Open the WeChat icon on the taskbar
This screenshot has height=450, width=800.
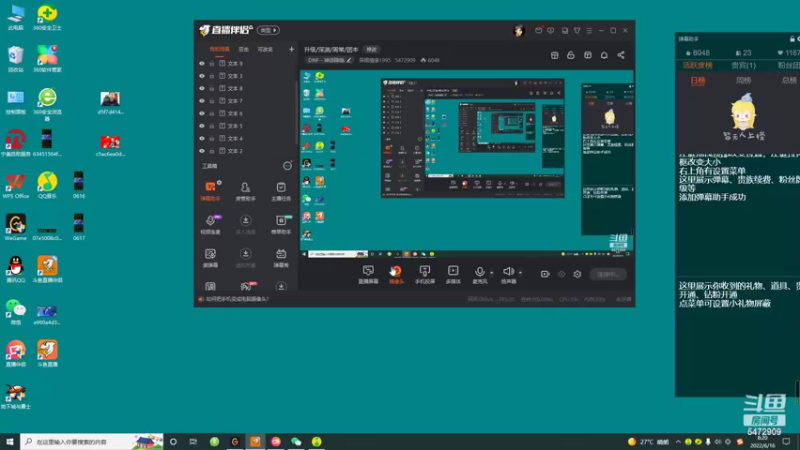[296, 442]
